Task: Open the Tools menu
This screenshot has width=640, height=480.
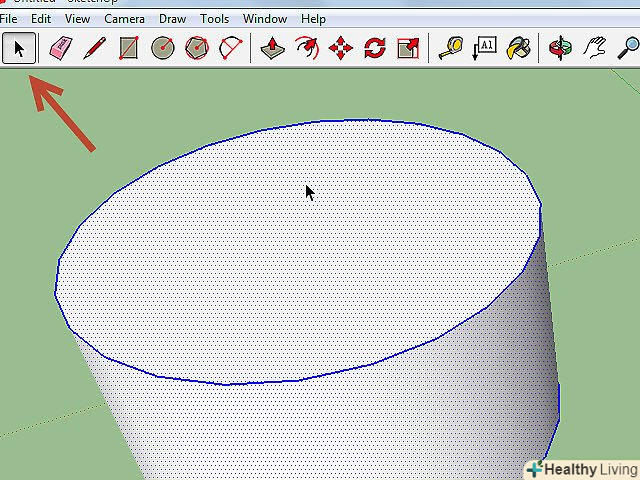Action: pos(214,19)
